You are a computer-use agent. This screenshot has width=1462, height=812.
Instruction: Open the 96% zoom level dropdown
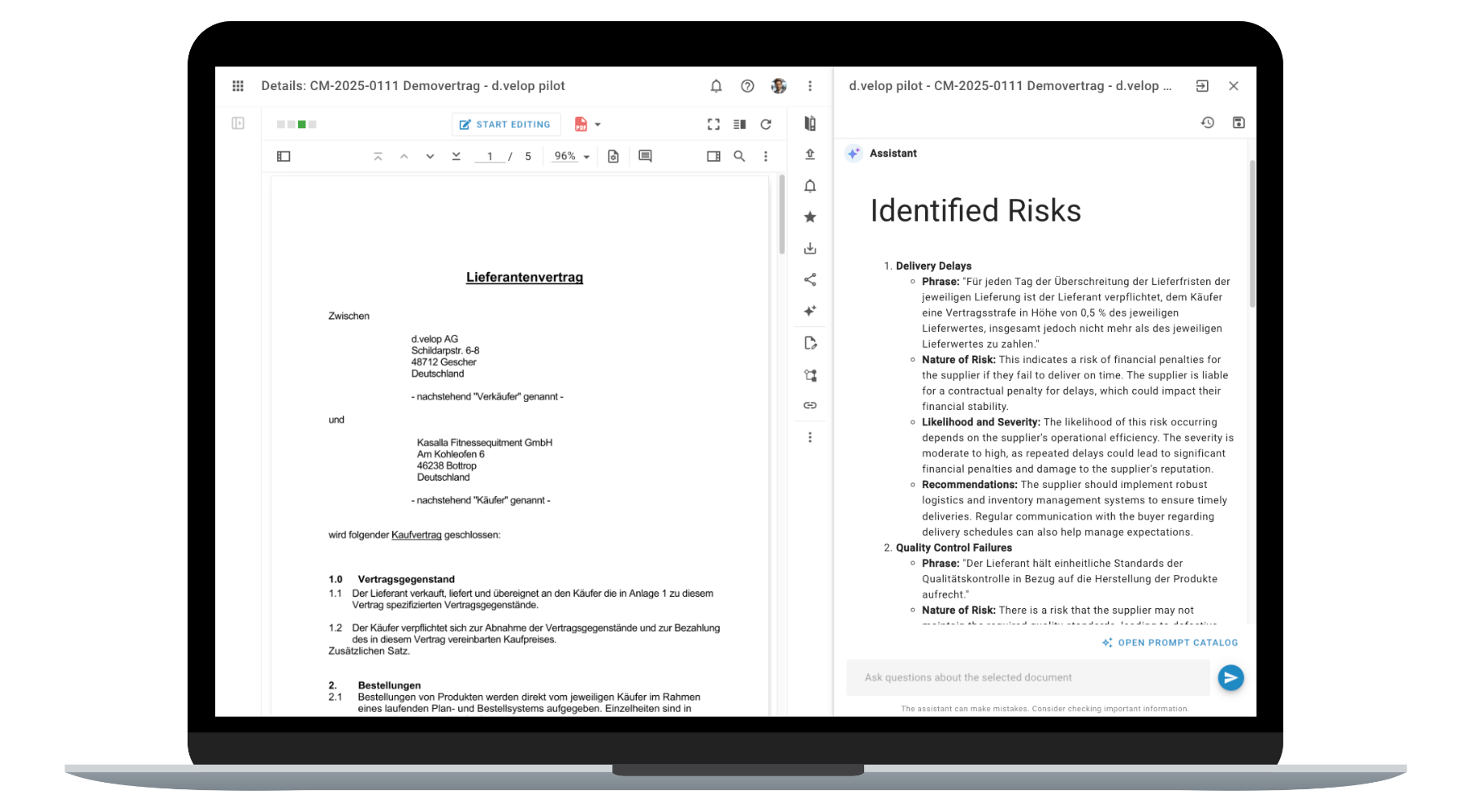(x=571, y=156)
